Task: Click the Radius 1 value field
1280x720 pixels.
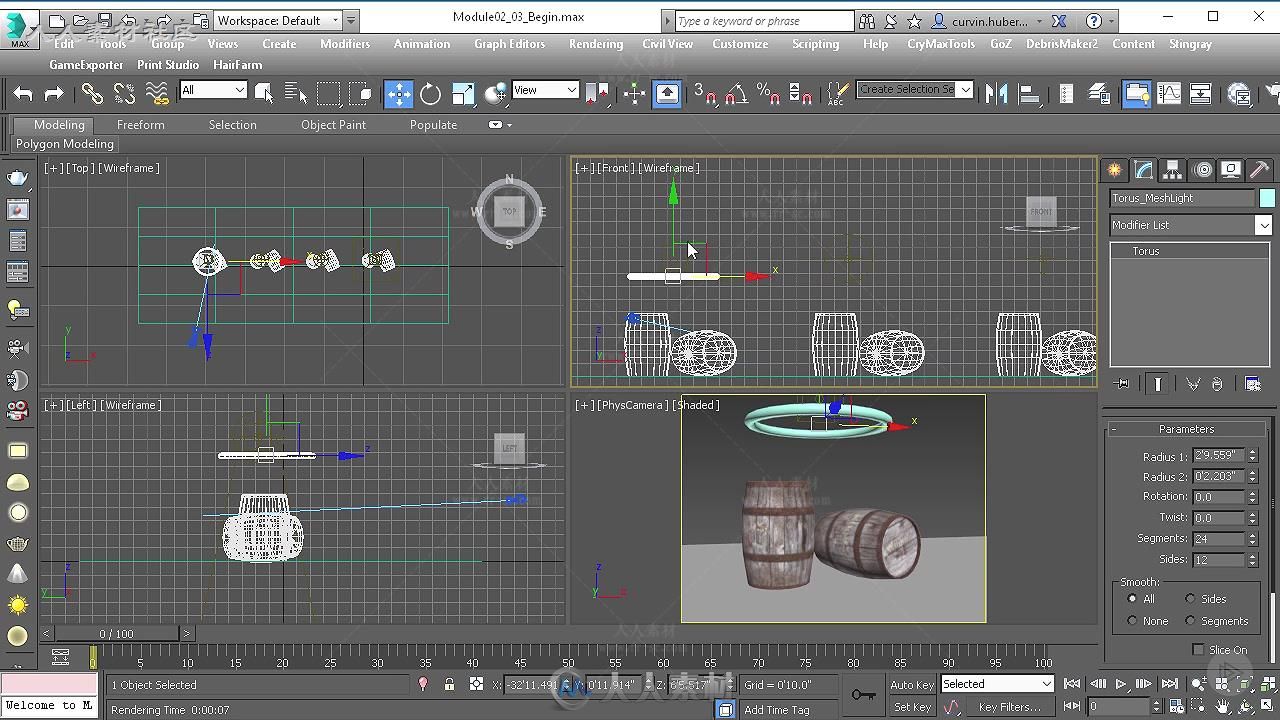Action: 1218,456
